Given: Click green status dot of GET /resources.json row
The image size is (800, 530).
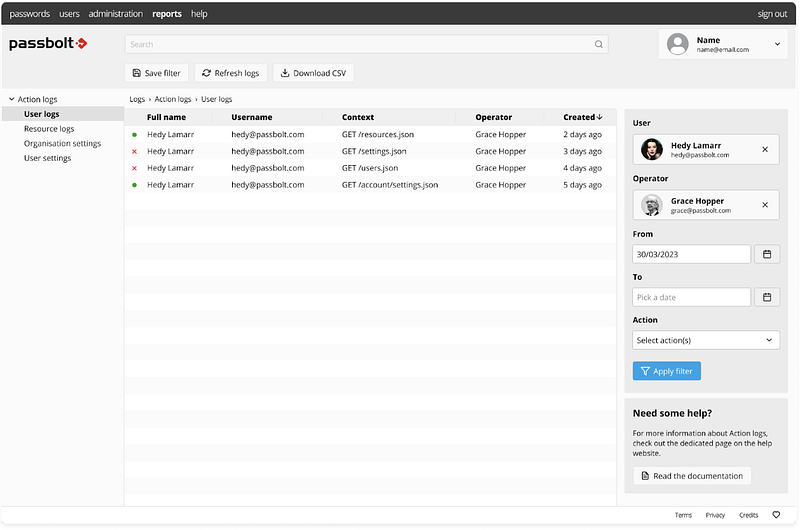Looking at the screenshot, I should coord(134,135).
